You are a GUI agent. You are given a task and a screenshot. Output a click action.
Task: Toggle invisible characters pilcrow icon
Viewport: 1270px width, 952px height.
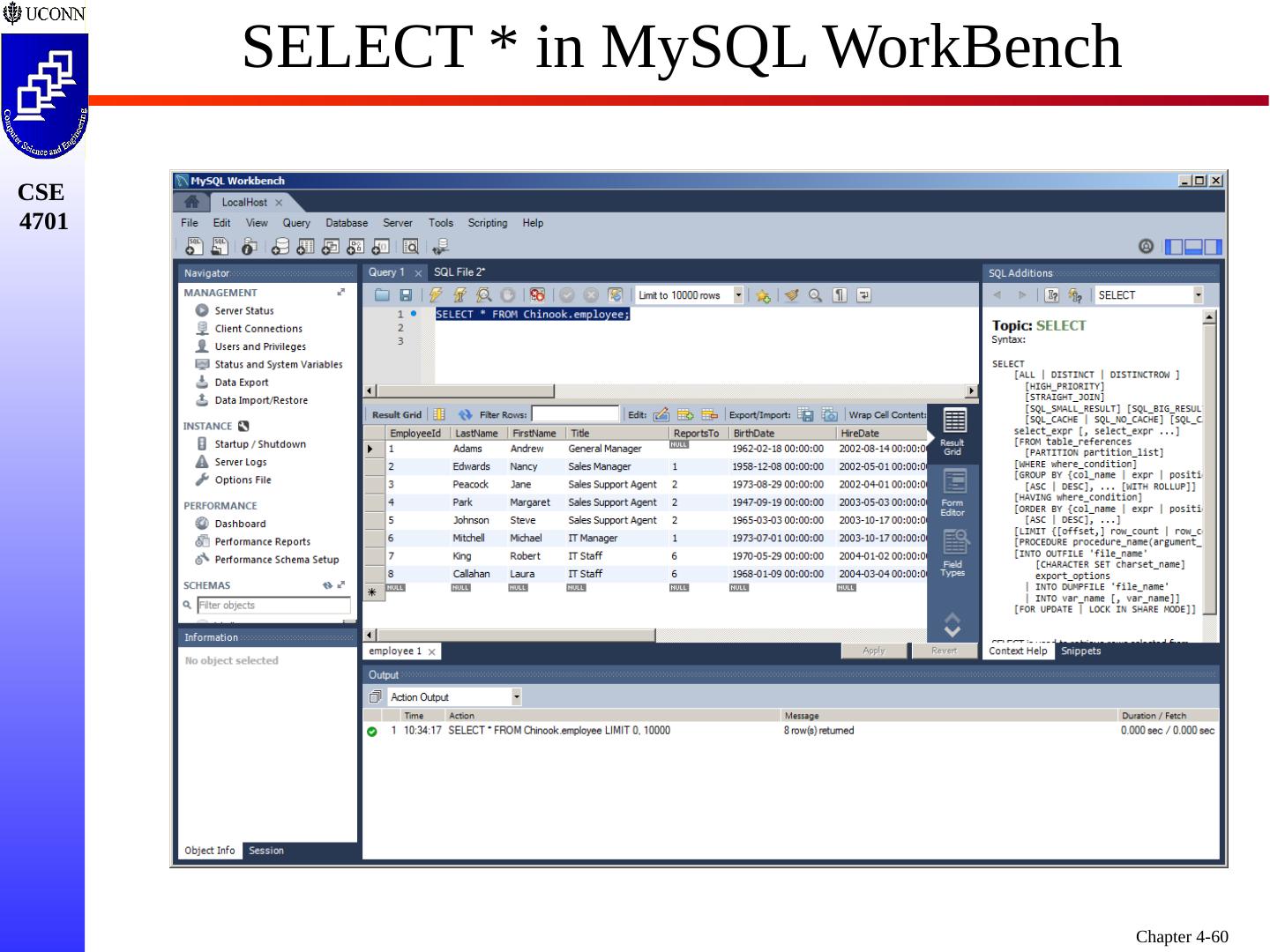point(840,295)
